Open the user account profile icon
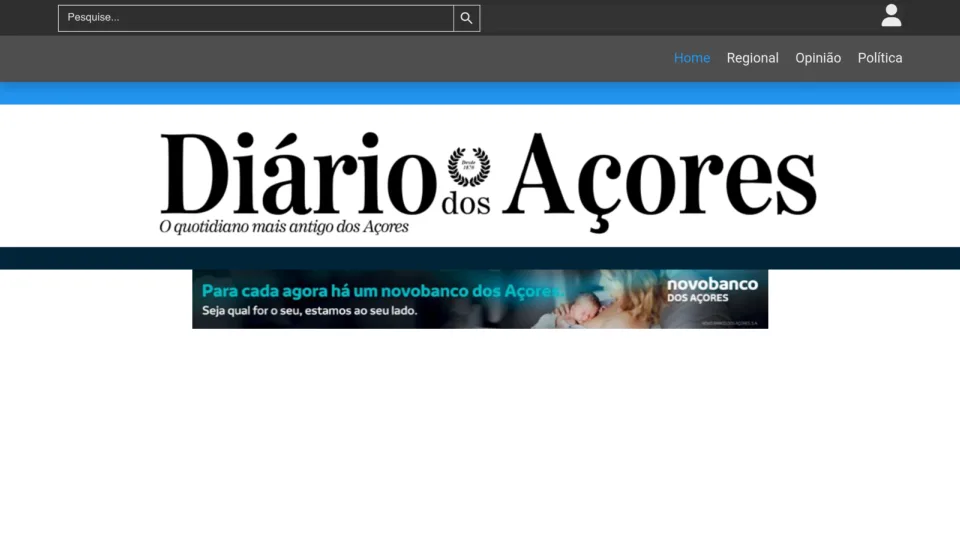The height and width of the screenshot is (540, 960). click(x=891, y=15)
